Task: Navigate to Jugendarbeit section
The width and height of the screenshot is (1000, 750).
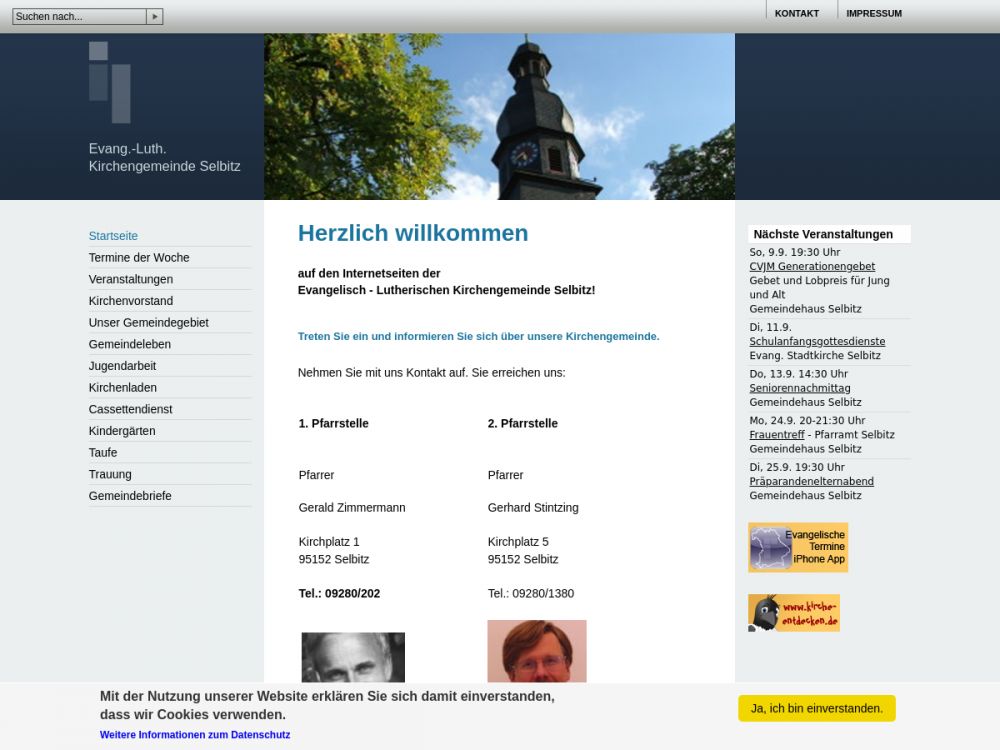Action: pyautogui.click(x=122, y=366)
